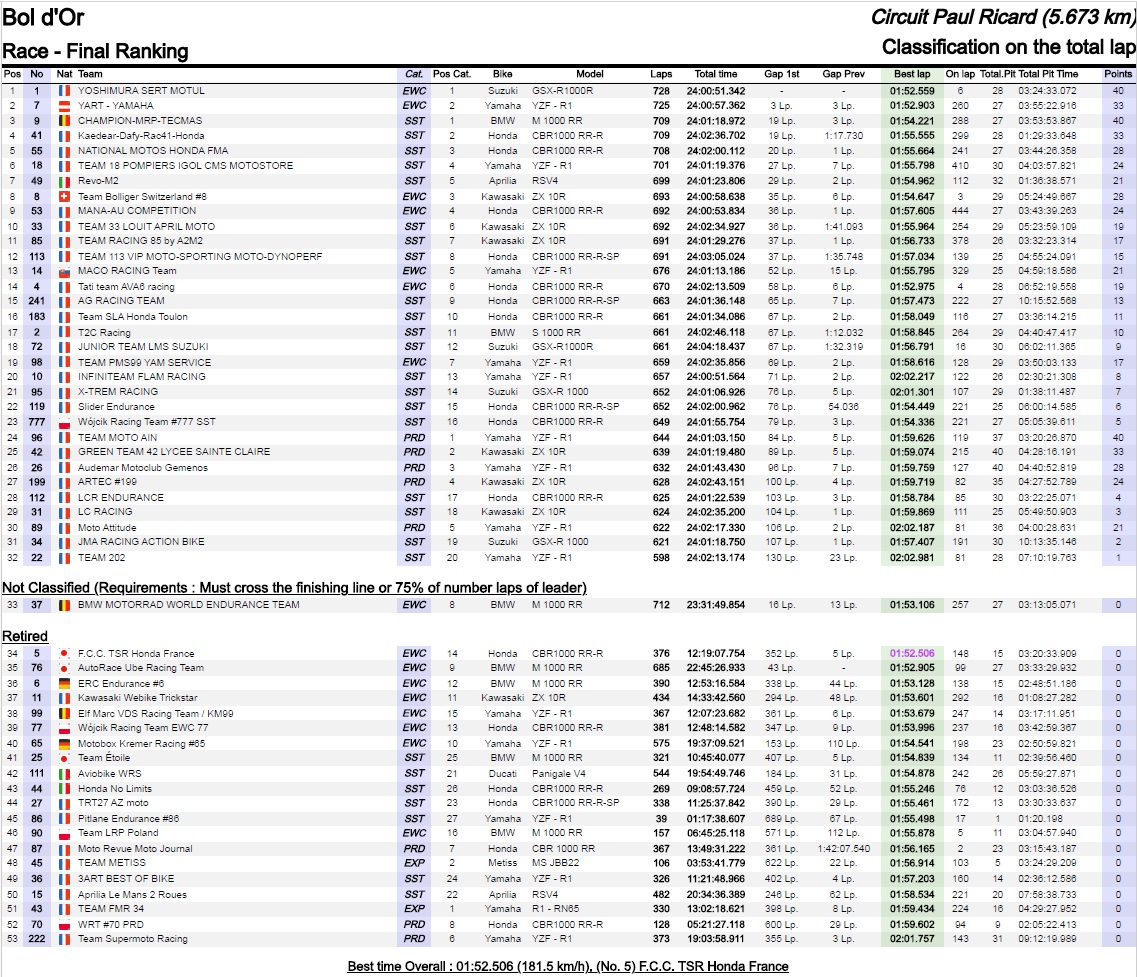1137x977 pixels.
Task: Click pit time '10:15:52.568' in AG RACING TEAM row
Action: click(1047, 301)
